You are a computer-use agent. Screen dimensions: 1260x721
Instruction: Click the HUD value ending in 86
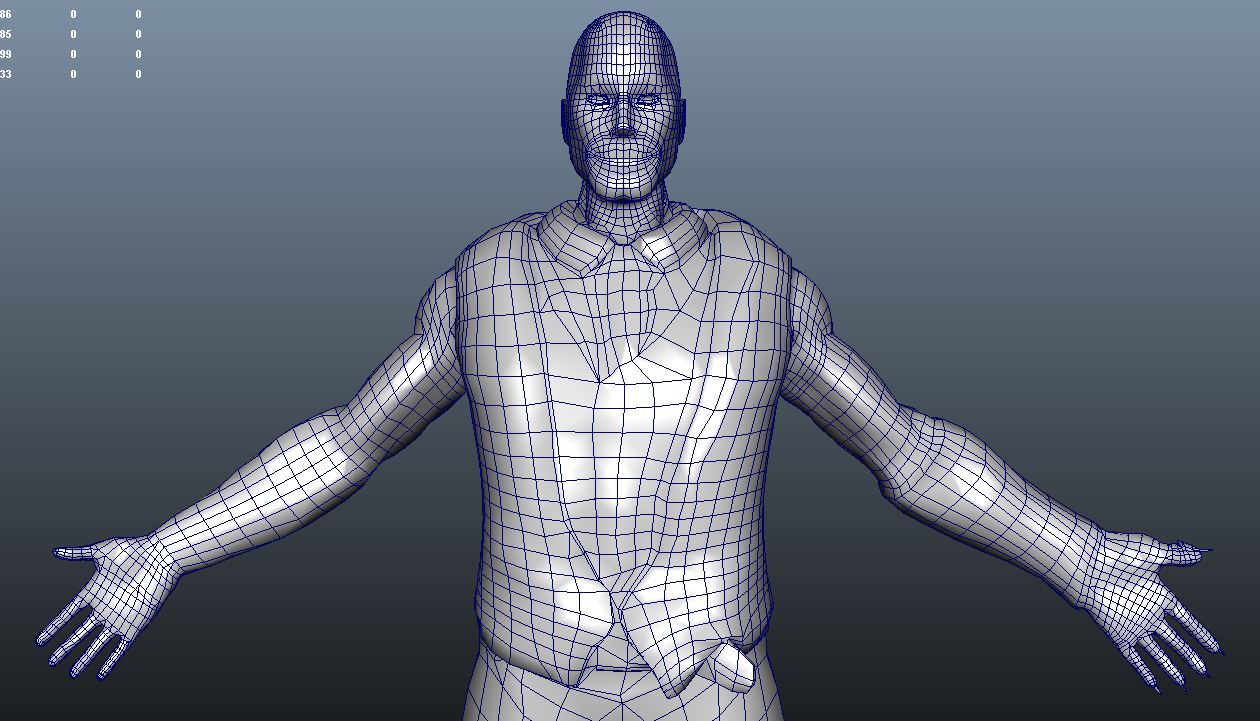coord(6,15)
